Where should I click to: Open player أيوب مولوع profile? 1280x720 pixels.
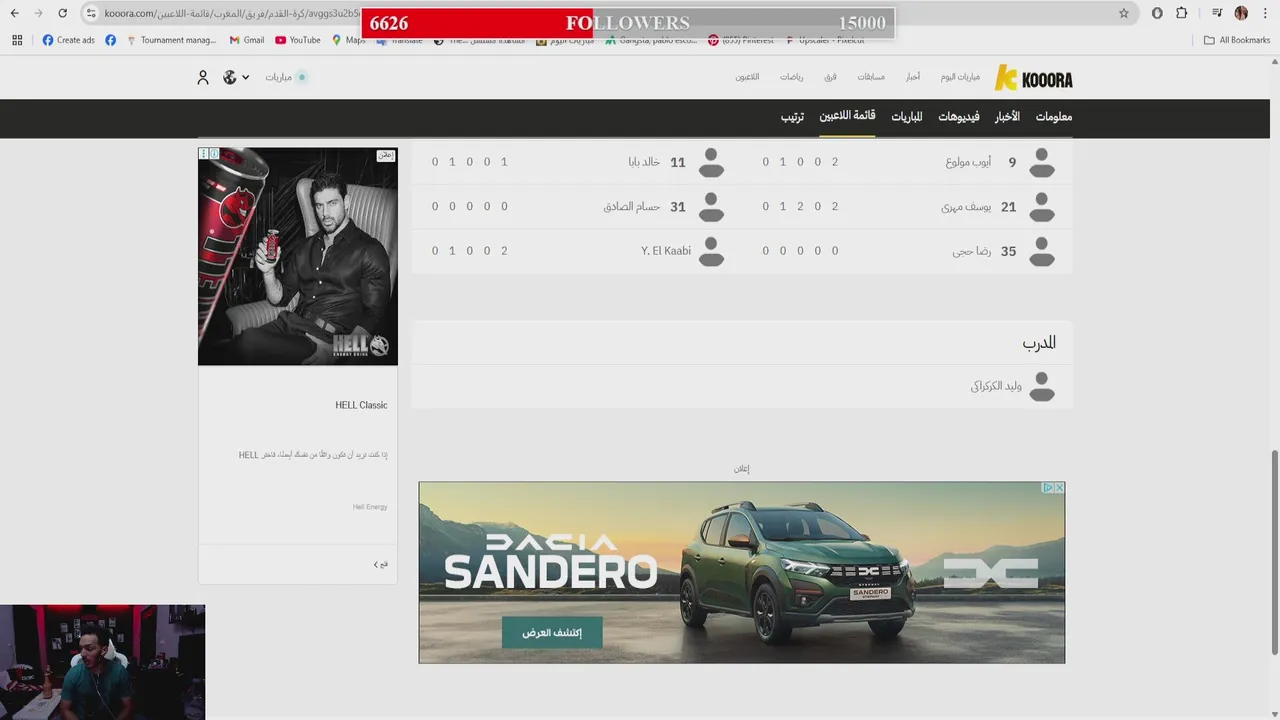(x=968, y=162)
